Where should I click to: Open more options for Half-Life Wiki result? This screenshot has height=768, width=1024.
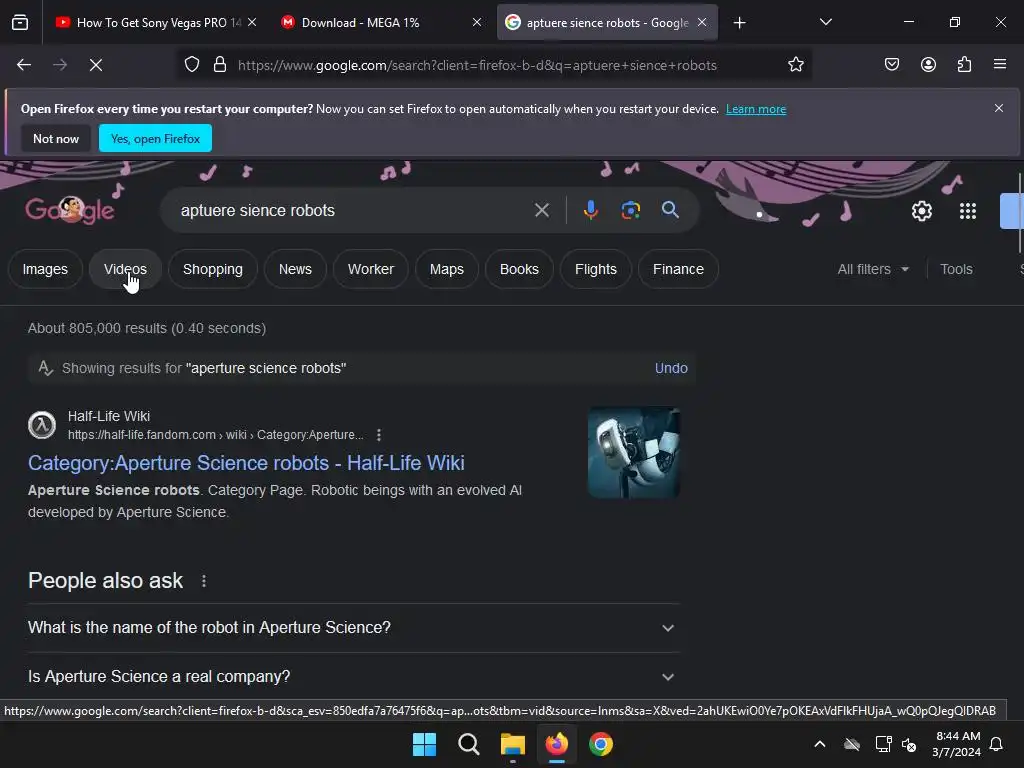tap(379, 435)
